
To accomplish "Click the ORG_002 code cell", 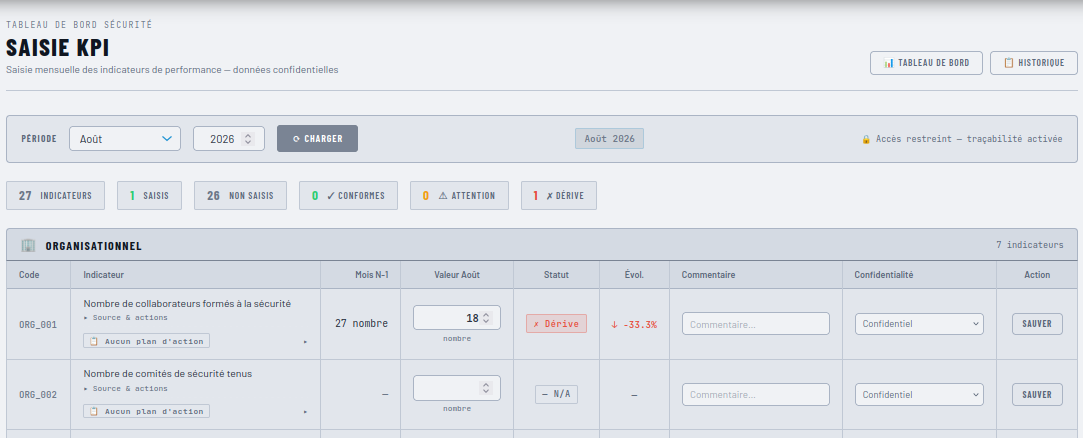I will pyautogui.click(x=38, y=394).
